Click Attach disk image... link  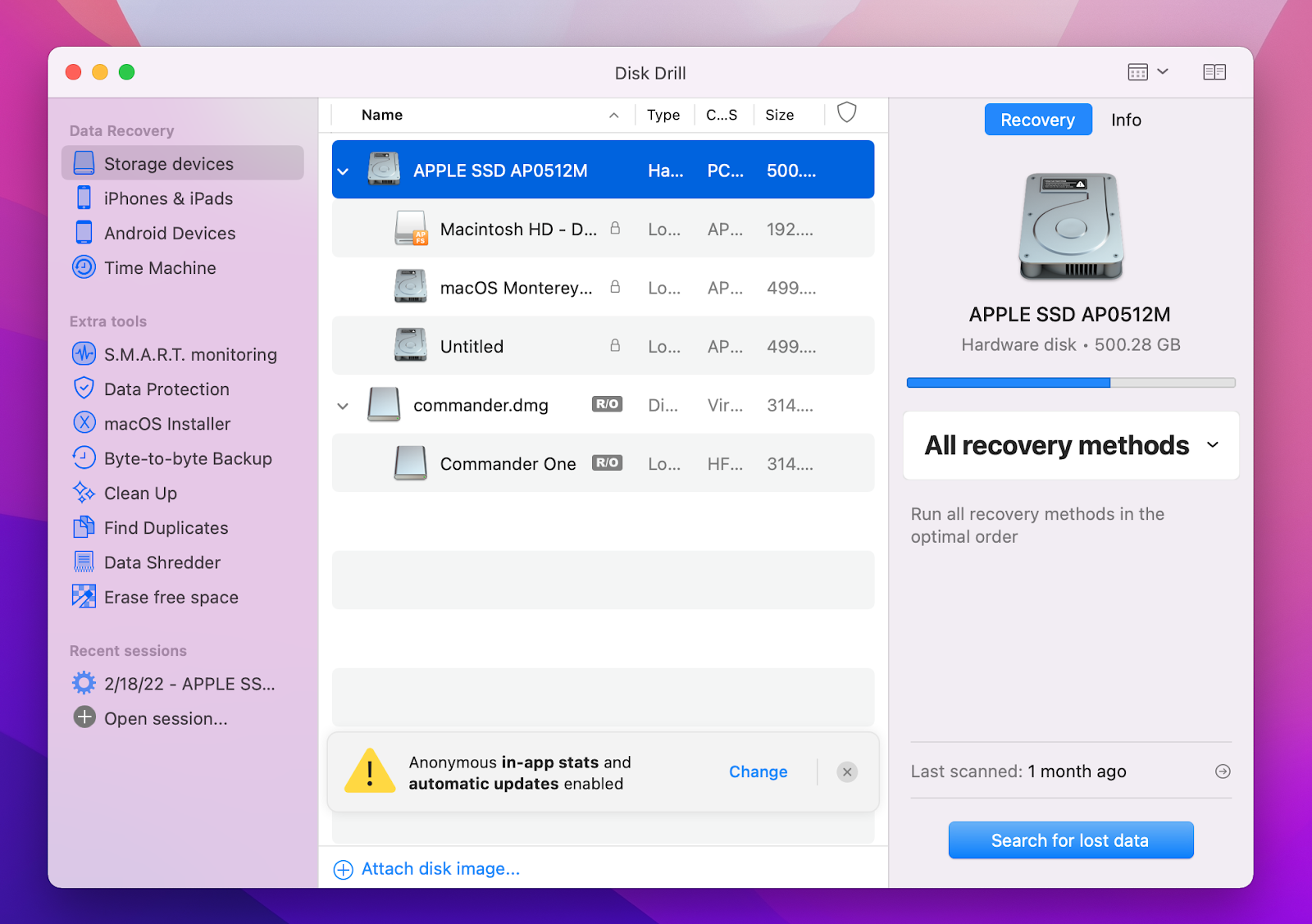(x=440, y=868)
